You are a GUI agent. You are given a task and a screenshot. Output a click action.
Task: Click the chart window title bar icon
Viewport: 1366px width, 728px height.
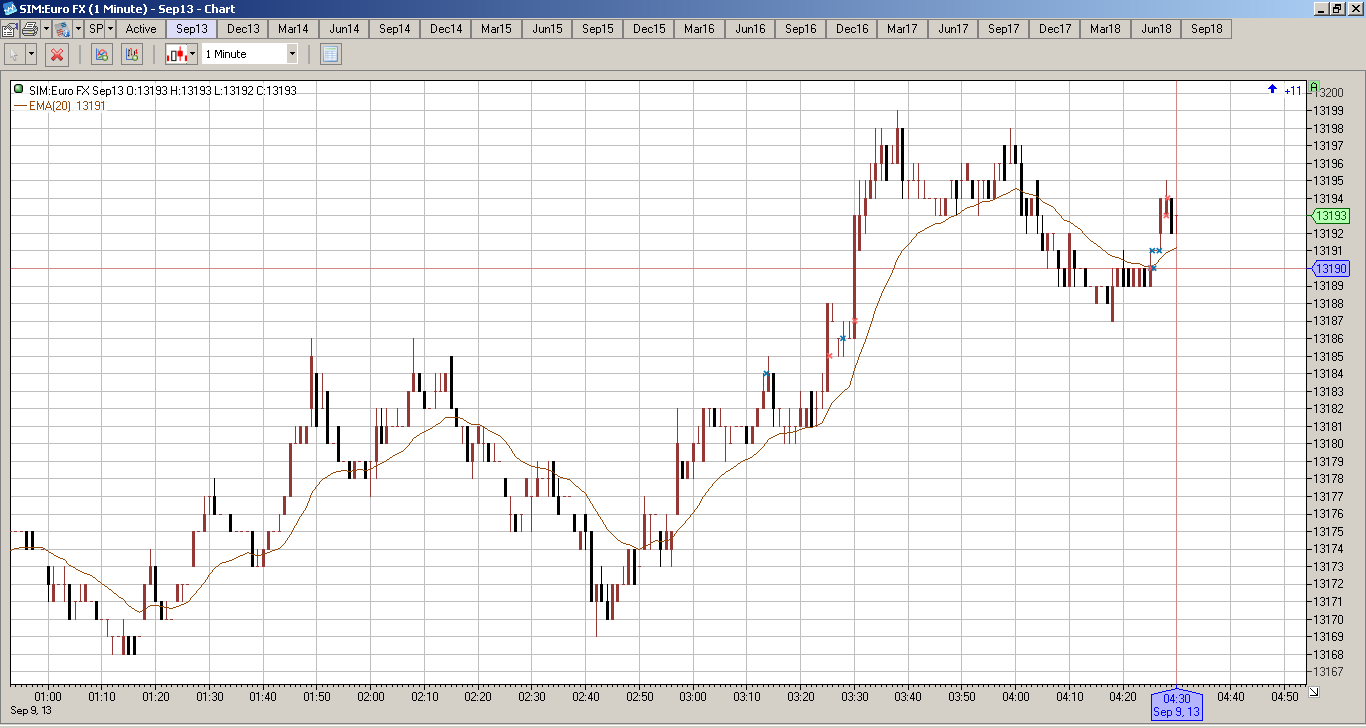pos(9,8)
